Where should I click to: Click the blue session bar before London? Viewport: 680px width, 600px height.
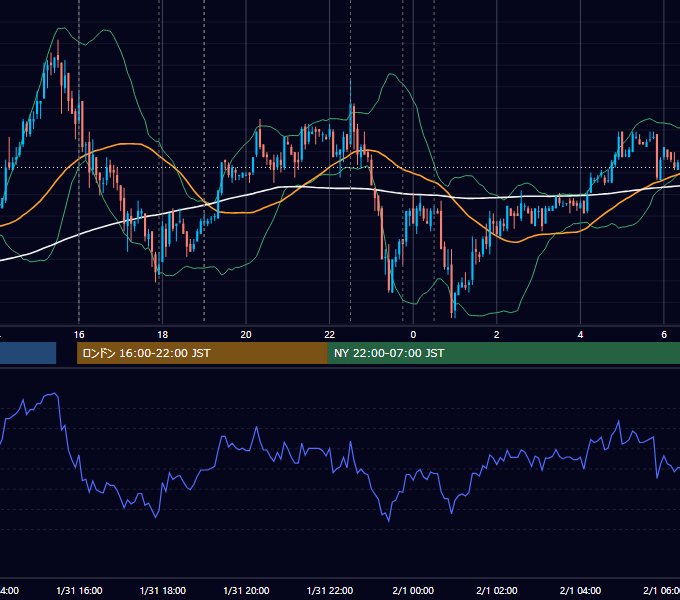[28, 353]
